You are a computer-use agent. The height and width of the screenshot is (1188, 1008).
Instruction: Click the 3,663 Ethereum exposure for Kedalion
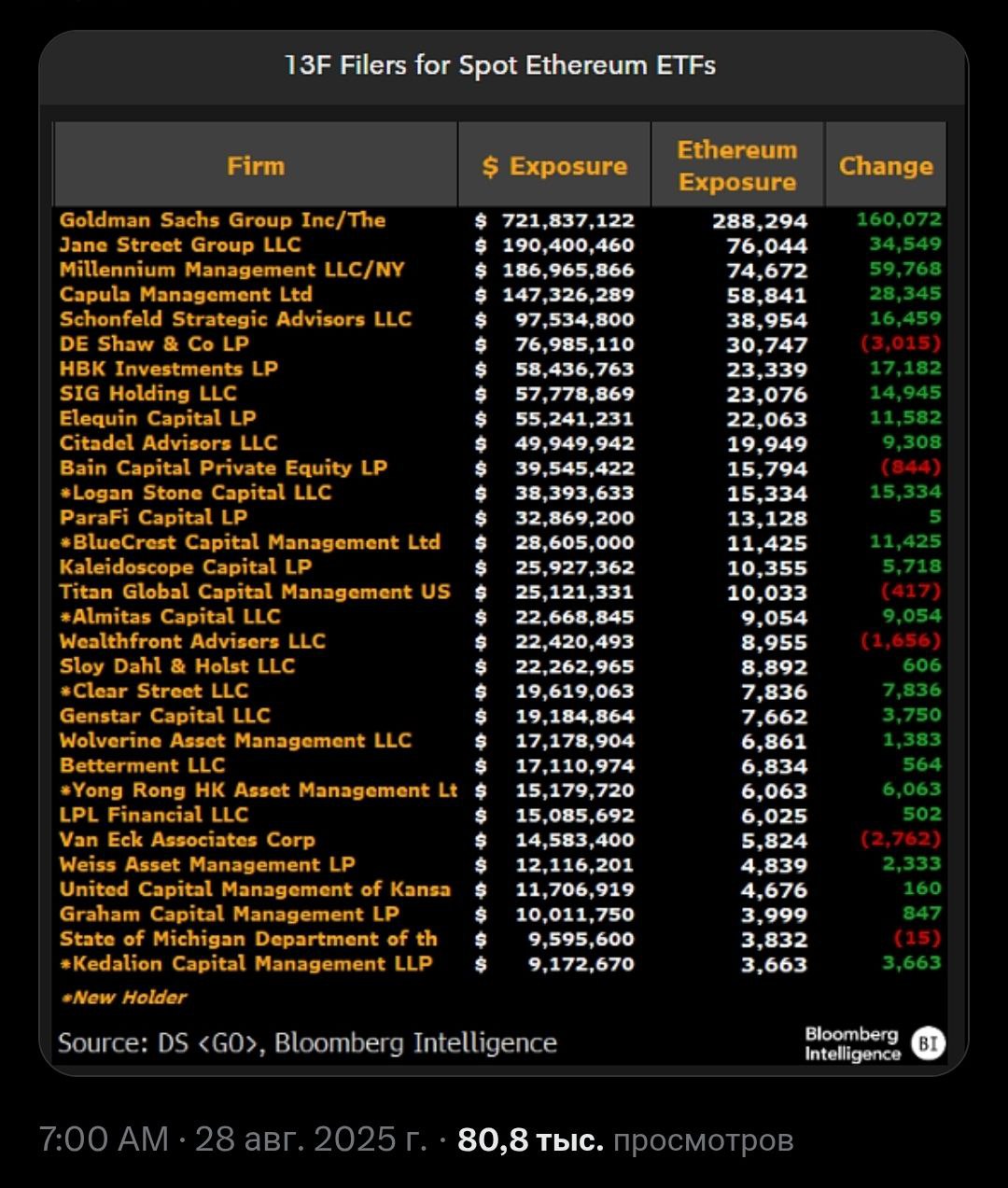(774, 965)
